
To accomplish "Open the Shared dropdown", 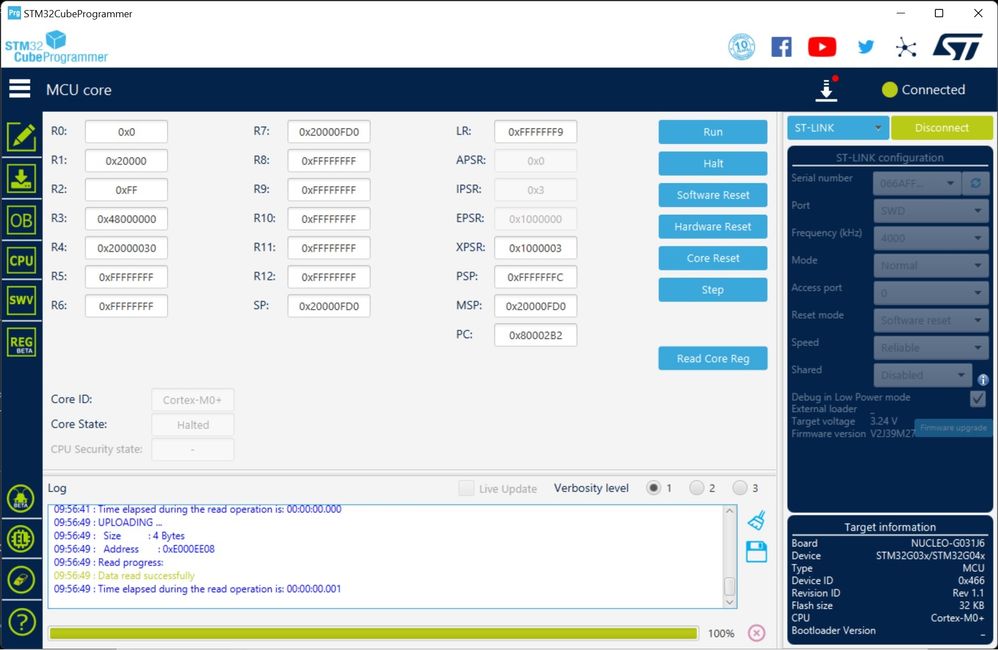I will tap(922, 375).
